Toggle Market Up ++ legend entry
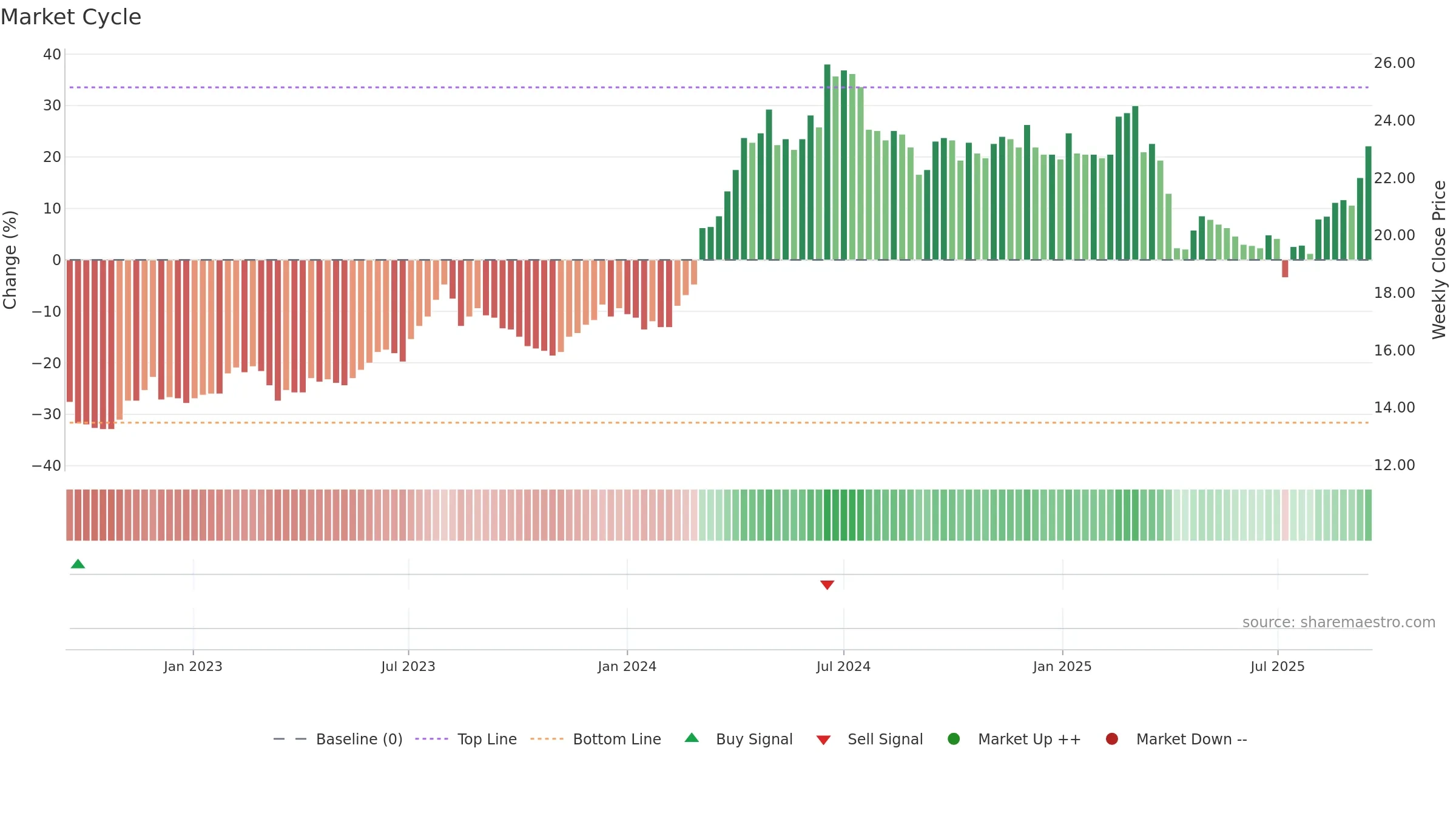This screenshot has width=1456, height=819. 1014,739
